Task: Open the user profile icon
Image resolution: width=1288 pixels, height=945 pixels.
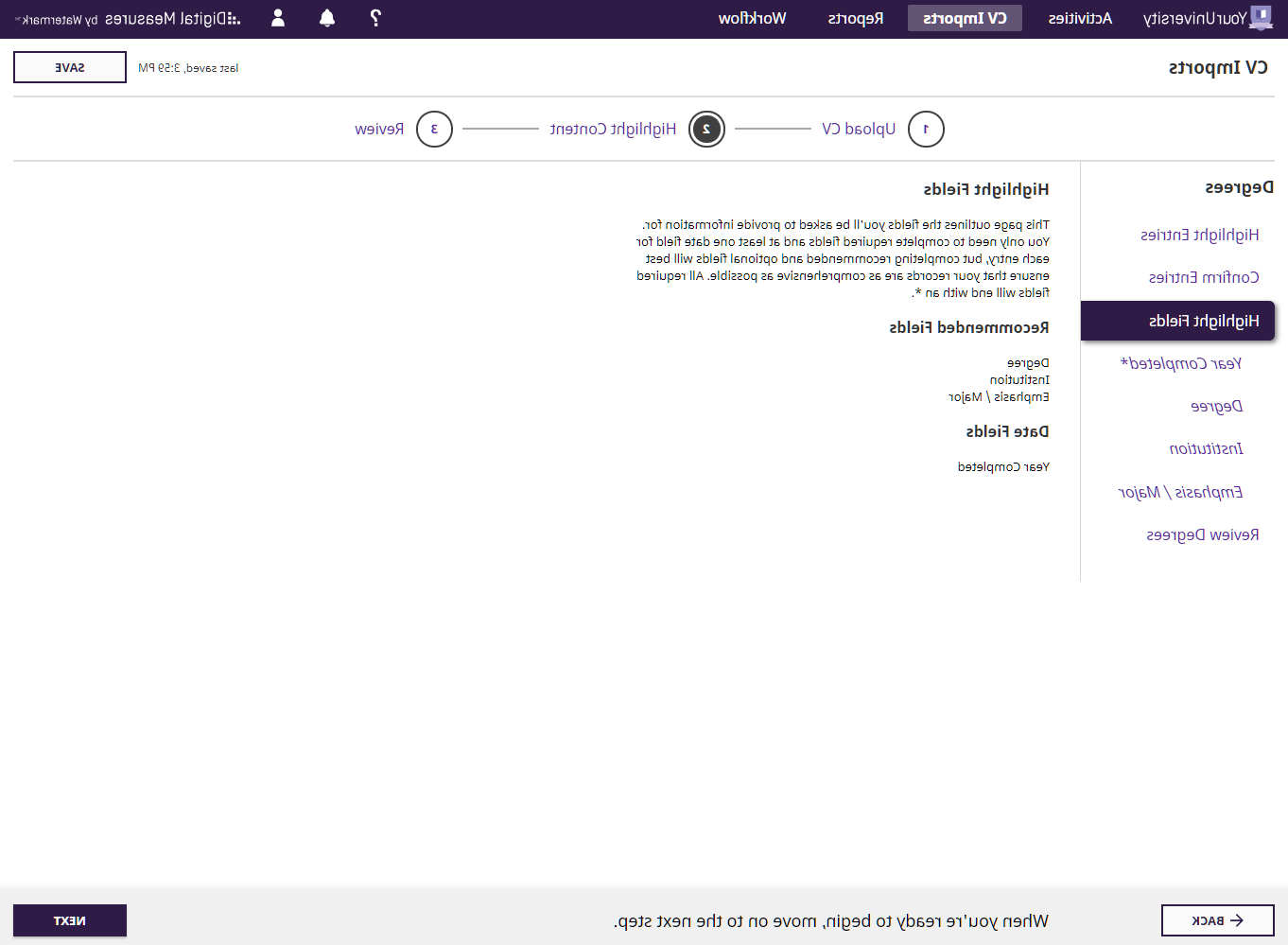Action: pos(278,18)
